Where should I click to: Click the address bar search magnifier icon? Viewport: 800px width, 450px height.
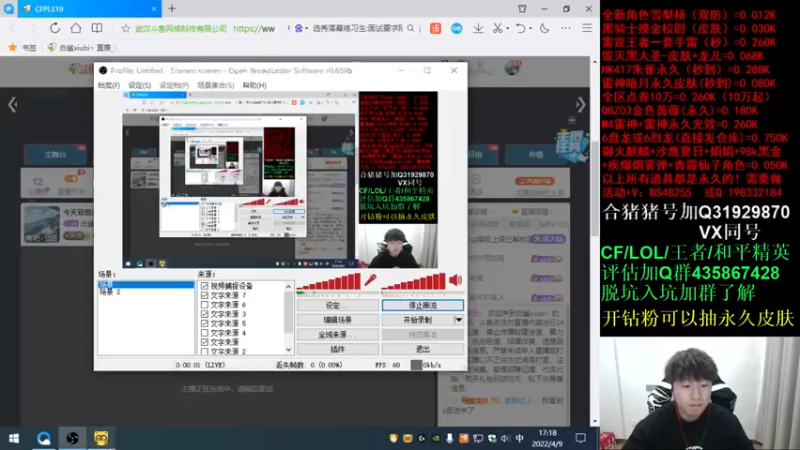pos(411,29)
